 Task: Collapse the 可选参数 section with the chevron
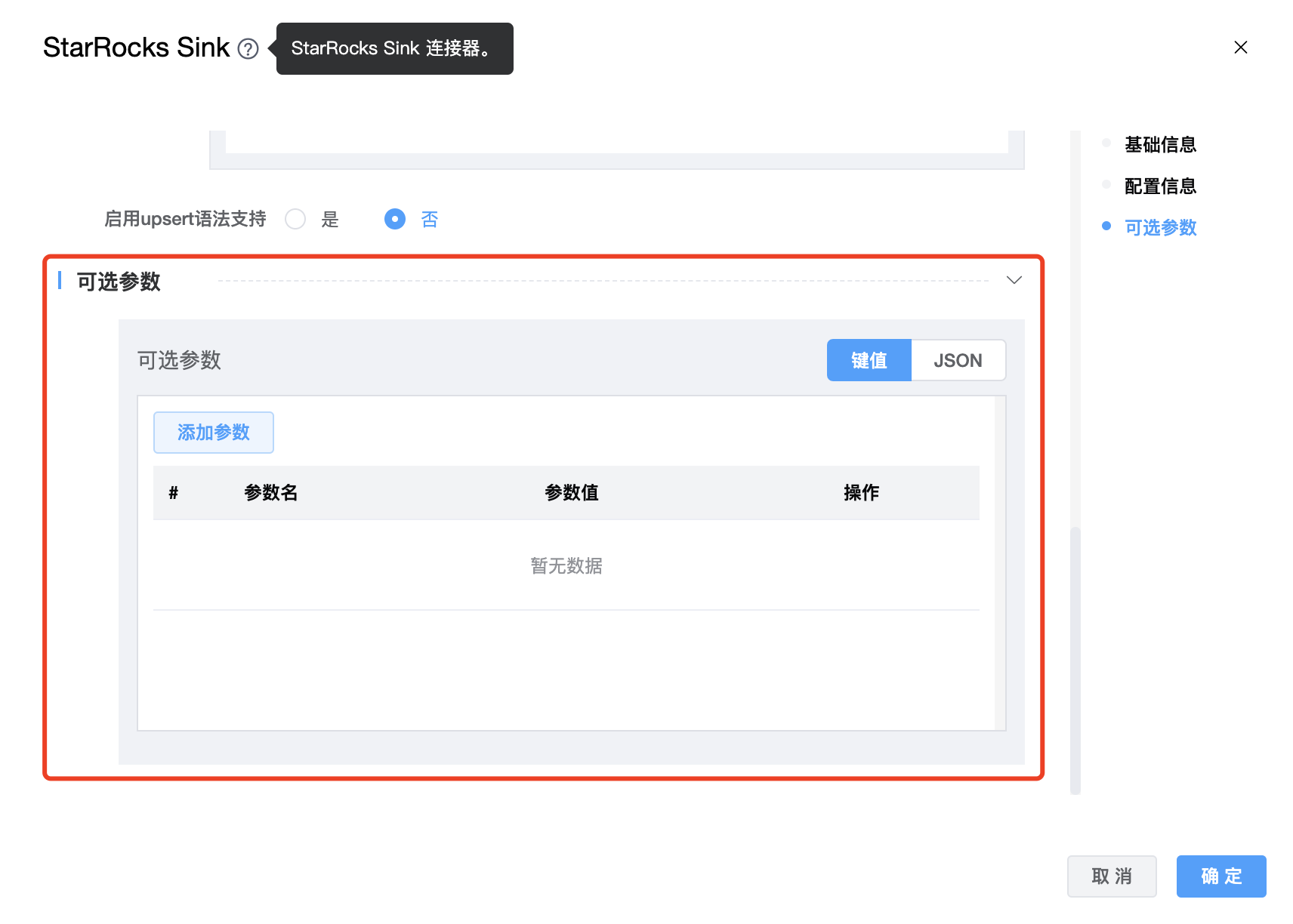pyautogui.click(x=1014, y=280)
